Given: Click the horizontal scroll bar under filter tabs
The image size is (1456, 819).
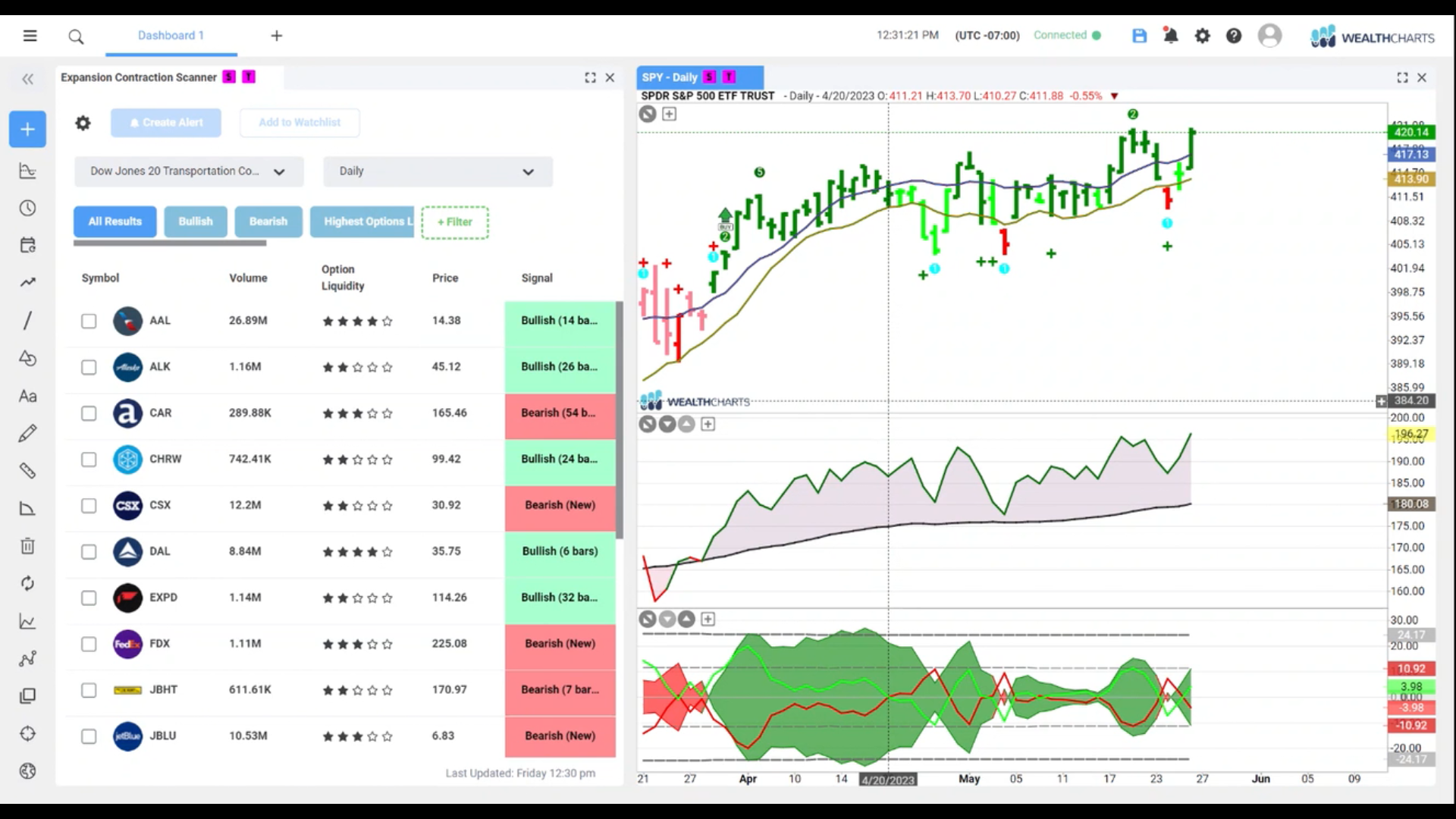Looking at the screenshot, I should pos(170,243).
